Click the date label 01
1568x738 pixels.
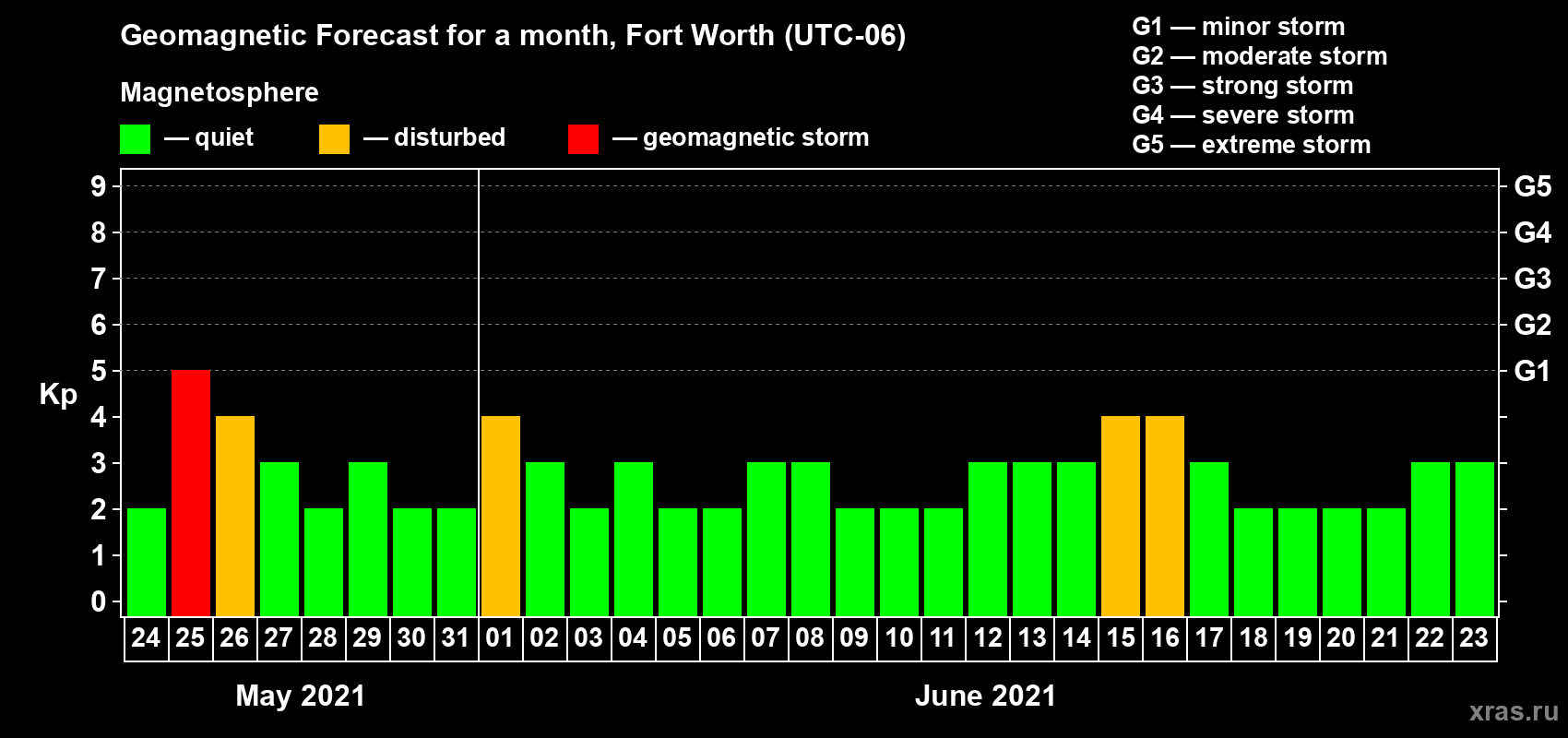coord(500,637)
